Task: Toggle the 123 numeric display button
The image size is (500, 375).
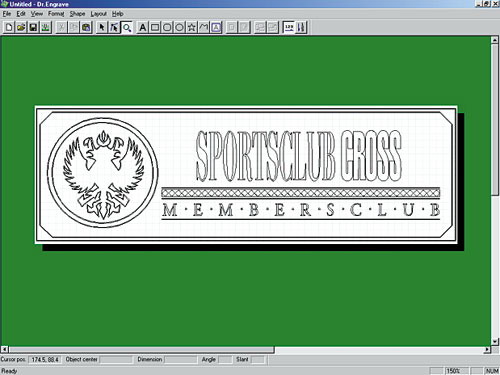Action: point(289,27)
